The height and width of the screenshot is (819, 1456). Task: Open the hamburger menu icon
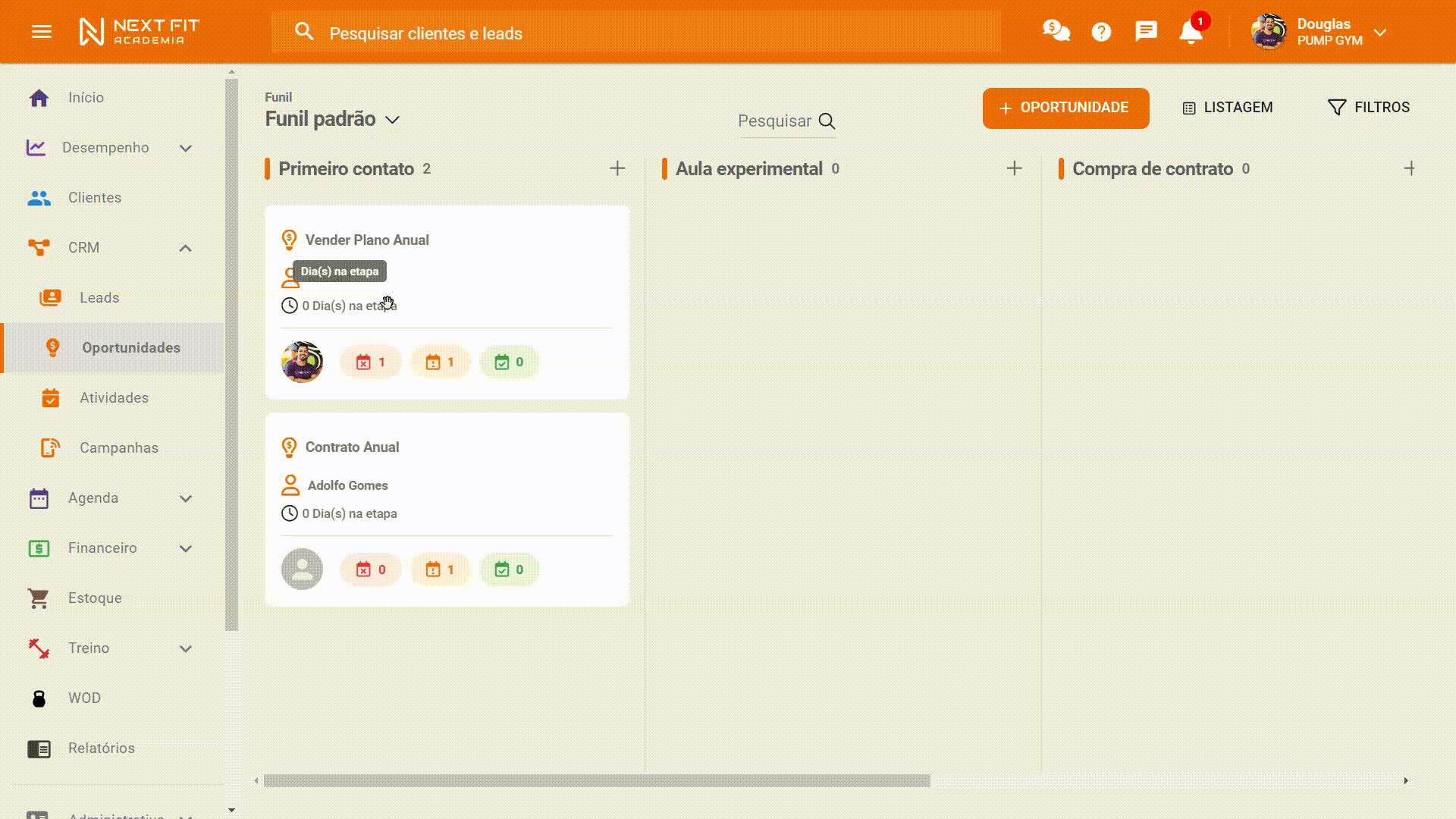point(42,32)
